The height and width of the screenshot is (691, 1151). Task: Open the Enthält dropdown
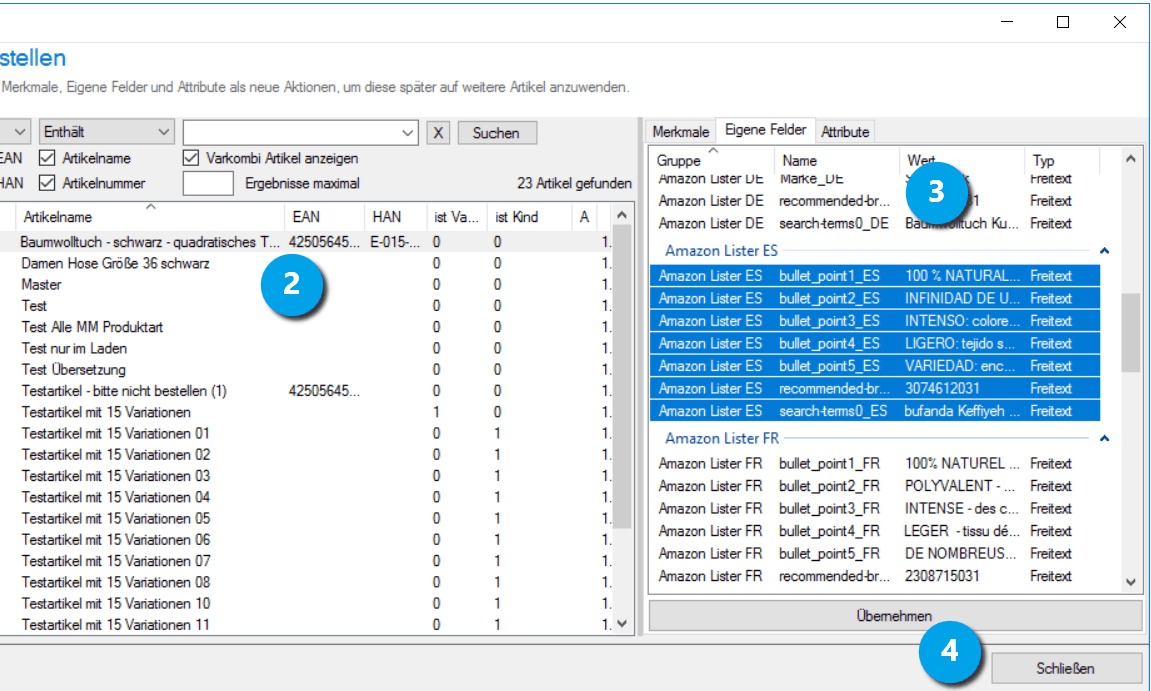(x=106, y=132)
